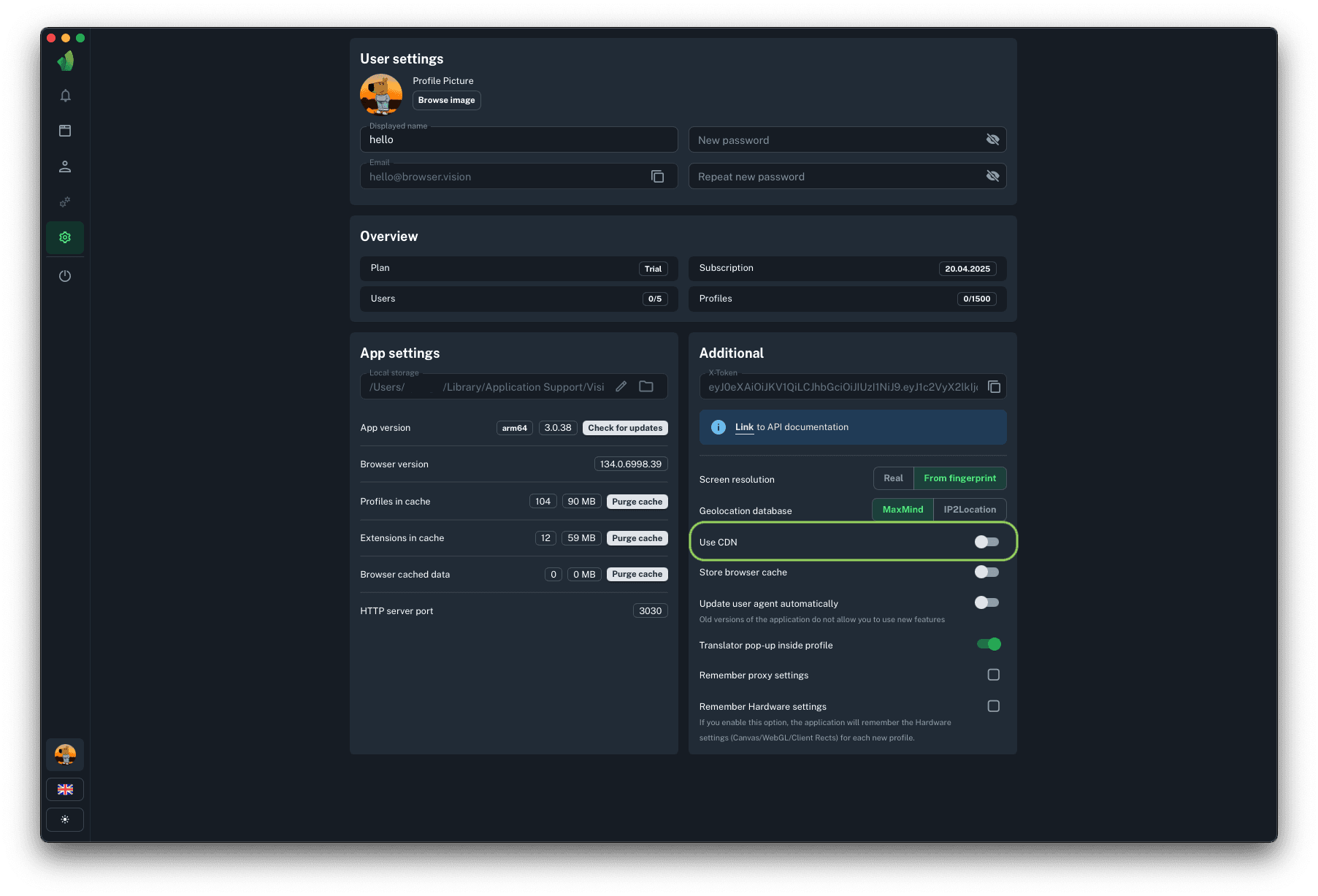The width and height of the screenshot is (1318, 896).
Task: Switch theme with the sun icon
Action: point(65,819)
